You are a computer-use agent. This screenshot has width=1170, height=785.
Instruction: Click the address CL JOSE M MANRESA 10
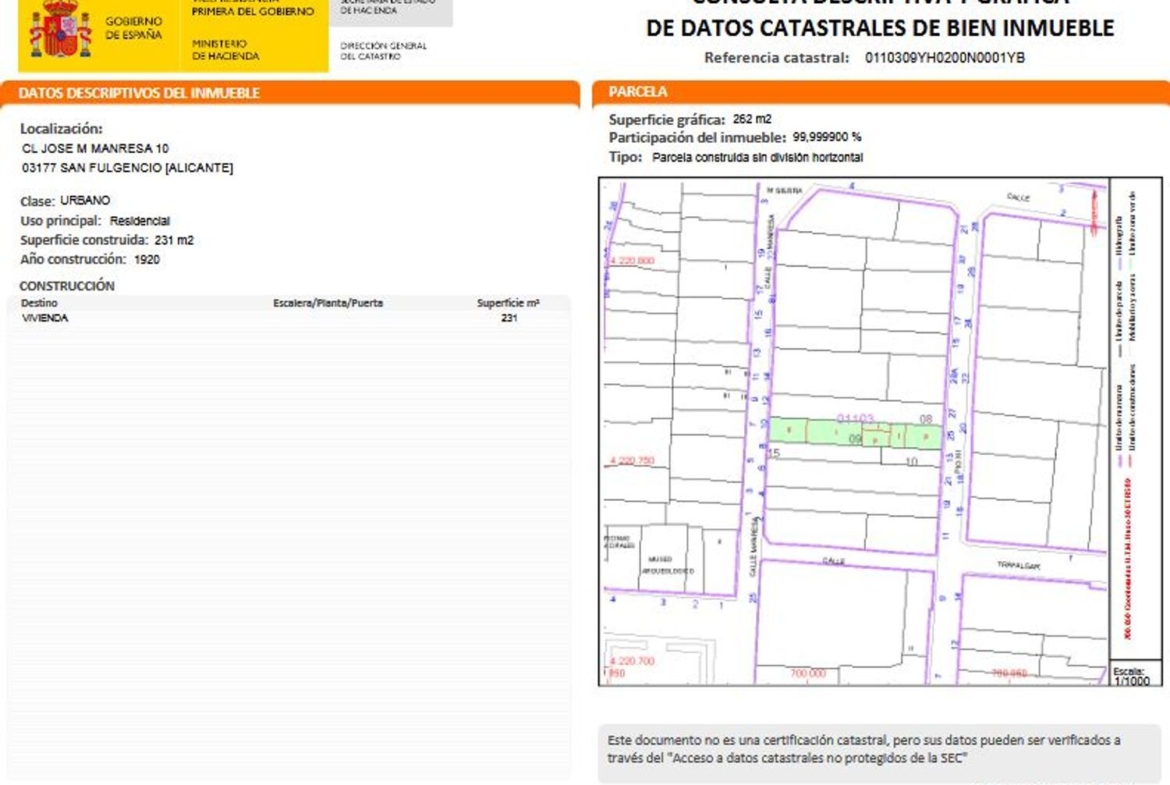pos(96,148)
